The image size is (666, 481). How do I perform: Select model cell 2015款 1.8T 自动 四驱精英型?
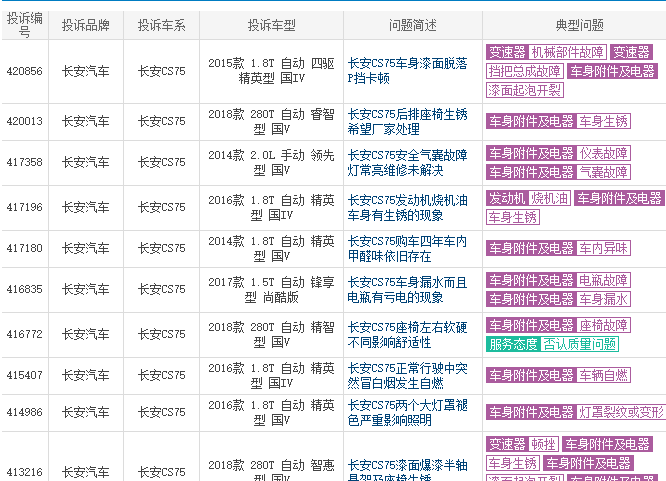(271, 71)
